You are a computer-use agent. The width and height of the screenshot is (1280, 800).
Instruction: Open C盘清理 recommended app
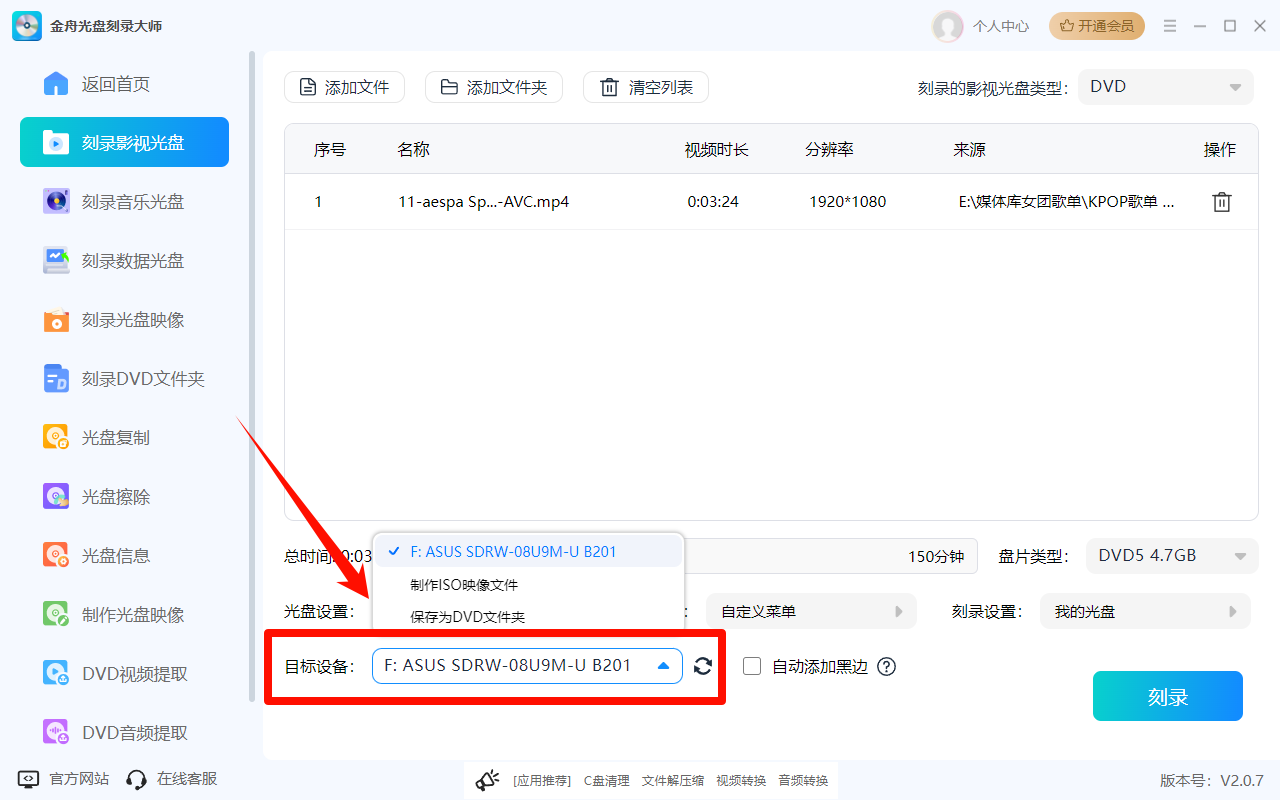(x=607, y=780)
